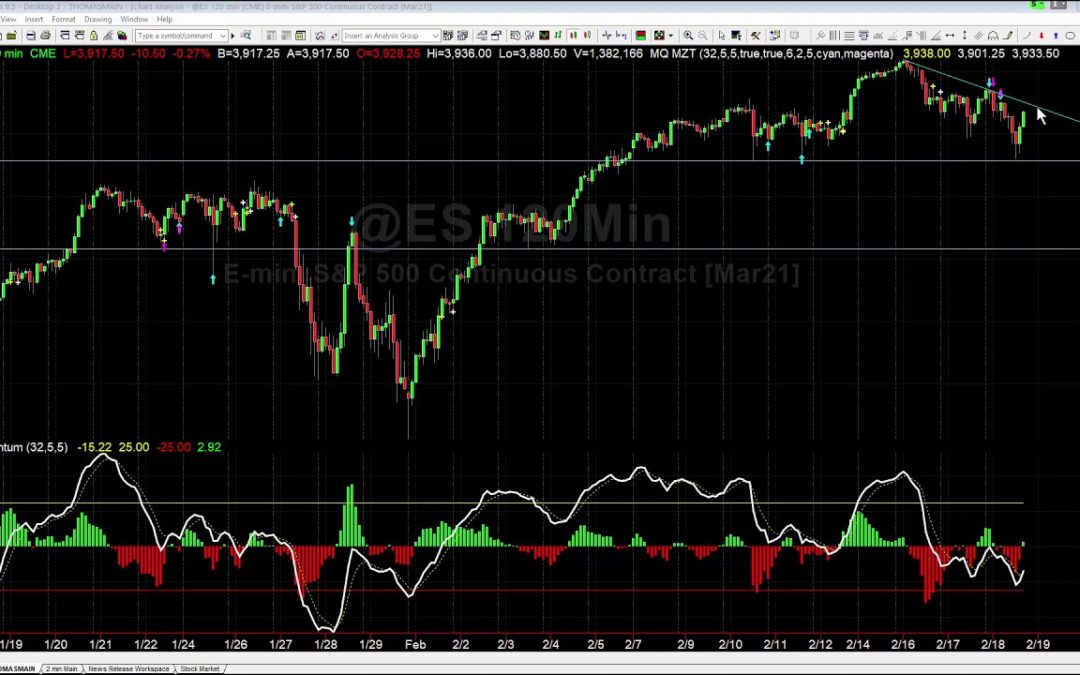
Task: Open the Format menu
Action: coord(64,18)
